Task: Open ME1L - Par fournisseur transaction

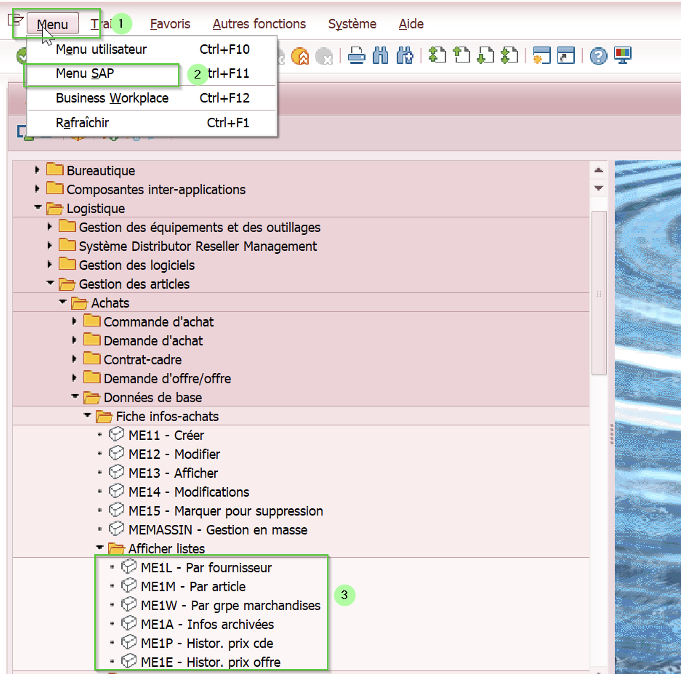Action: pyautogui.click(x=206, y=568)
